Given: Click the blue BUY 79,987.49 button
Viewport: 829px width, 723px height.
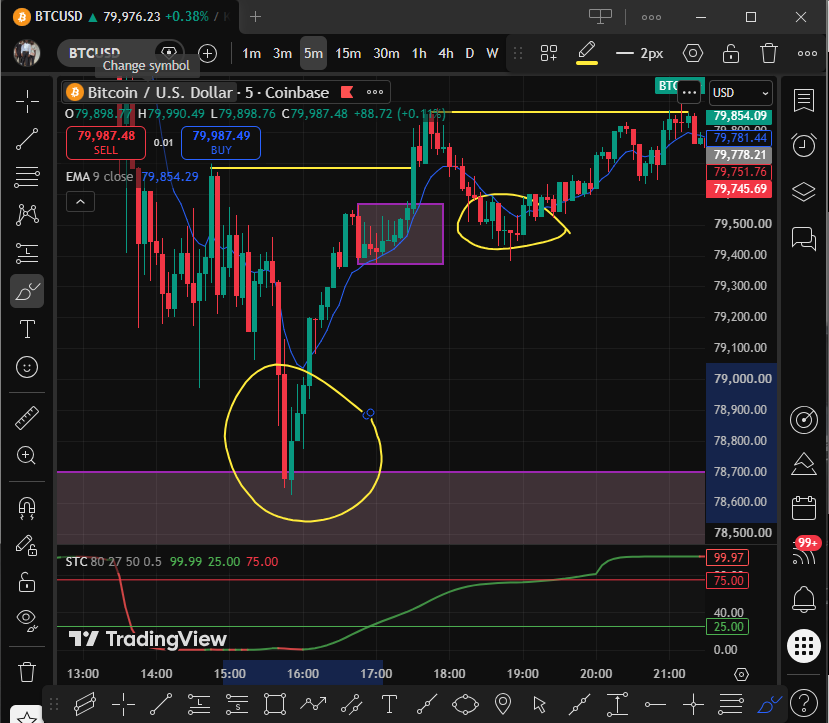Looking at the screenshot, I should (x=221, y=143).
